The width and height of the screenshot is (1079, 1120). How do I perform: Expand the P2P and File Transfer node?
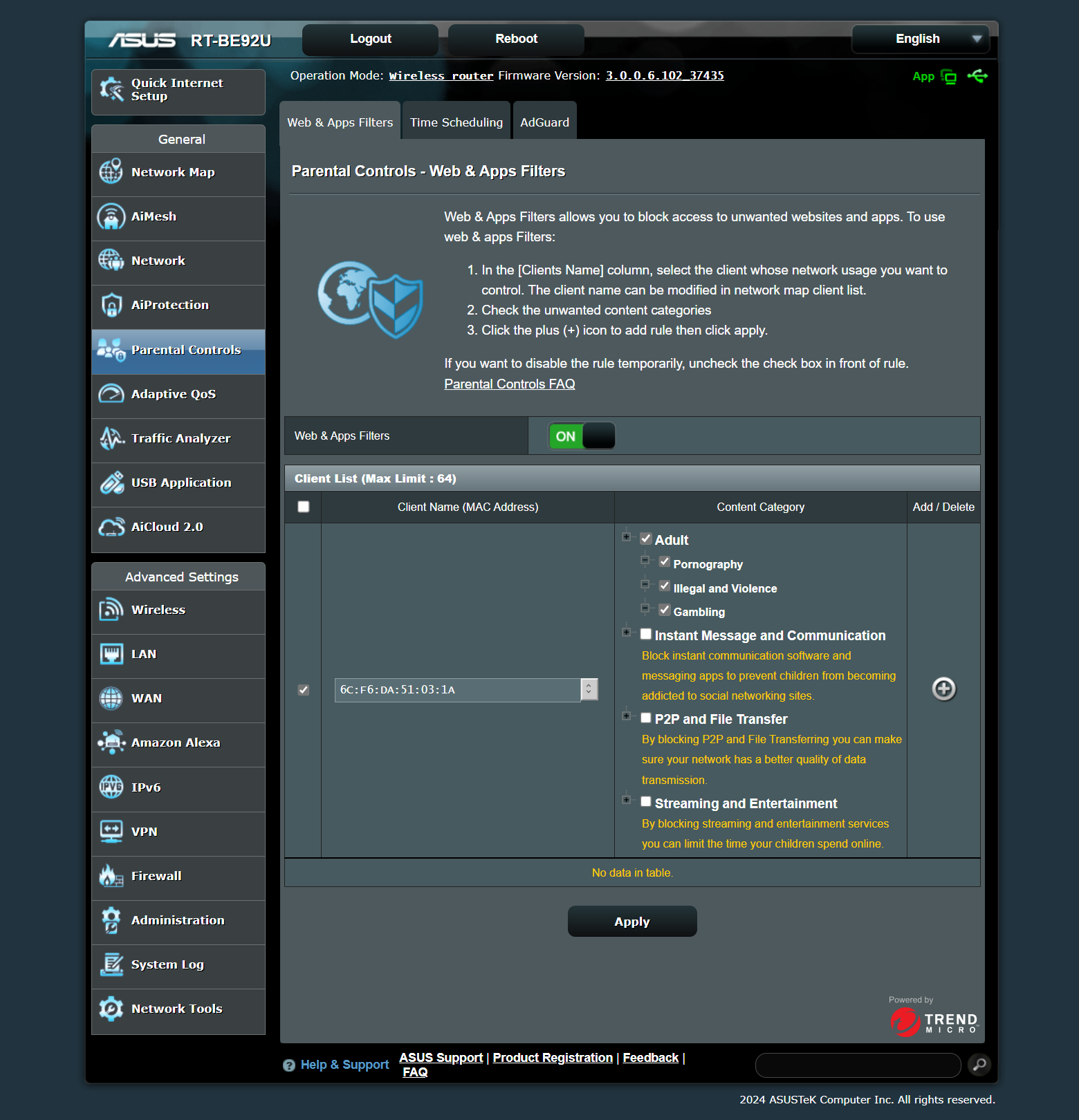(626, 716)
